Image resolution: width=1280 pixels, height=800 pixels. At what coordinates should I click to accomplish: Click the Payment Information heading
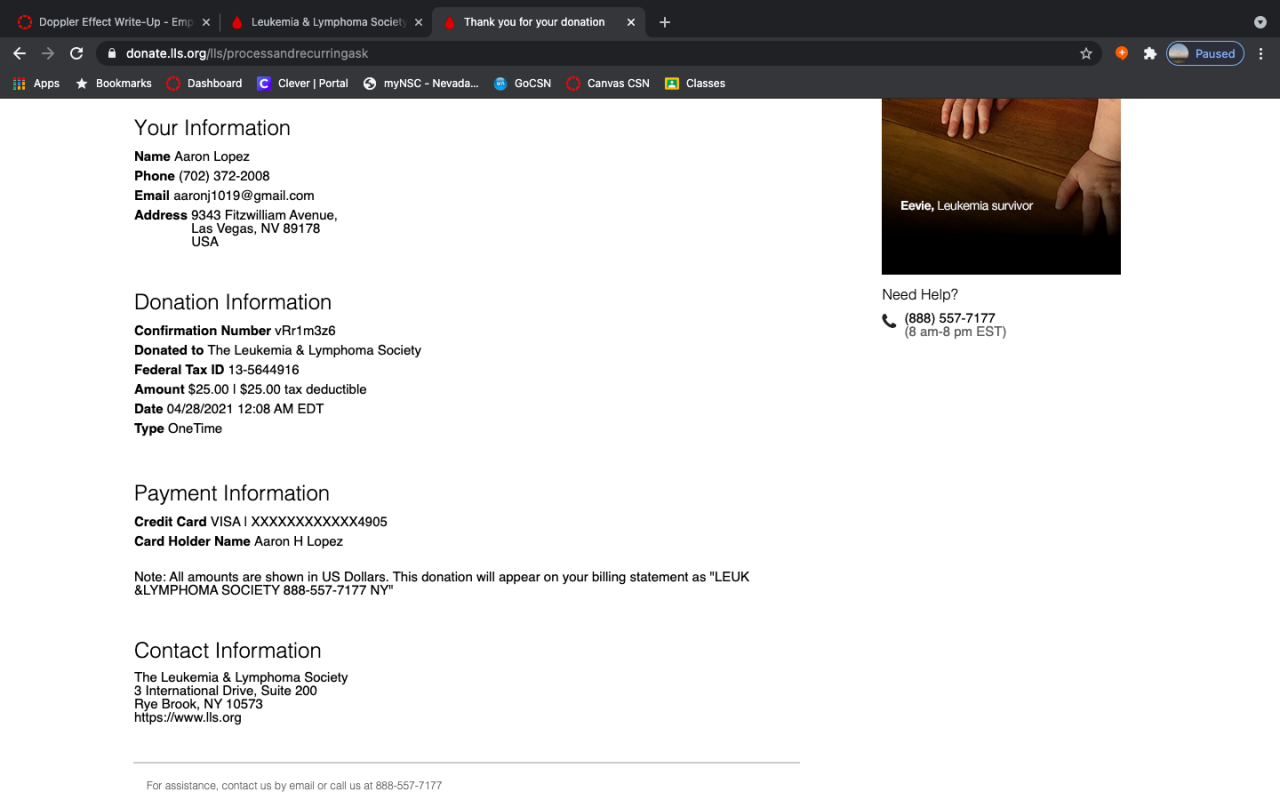point(232,493)
